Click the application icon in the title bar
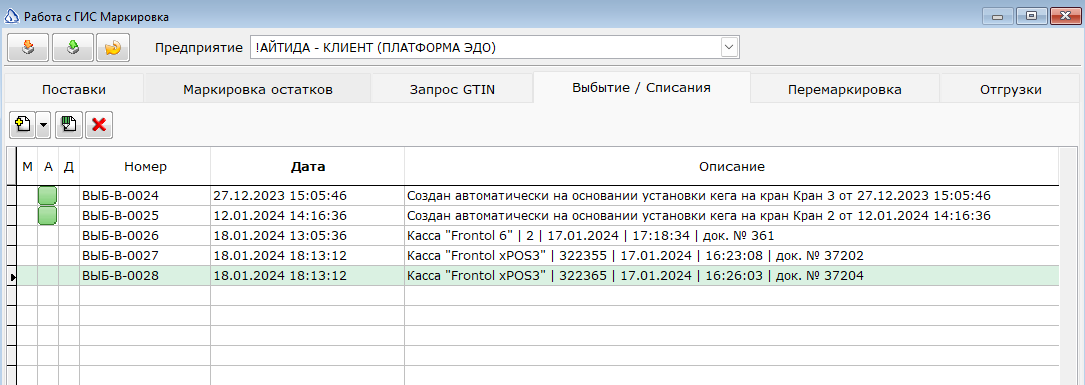The image size is (1085, 385). coord(12,16)
